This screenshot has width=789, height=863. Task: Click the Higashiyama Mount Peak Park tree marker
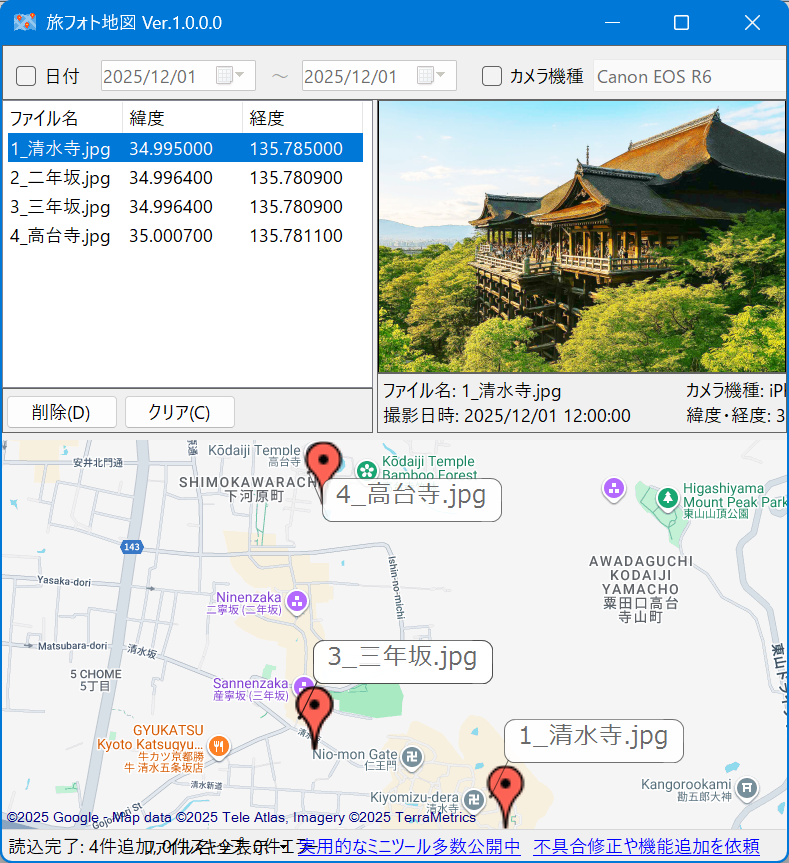click(667, 499)
